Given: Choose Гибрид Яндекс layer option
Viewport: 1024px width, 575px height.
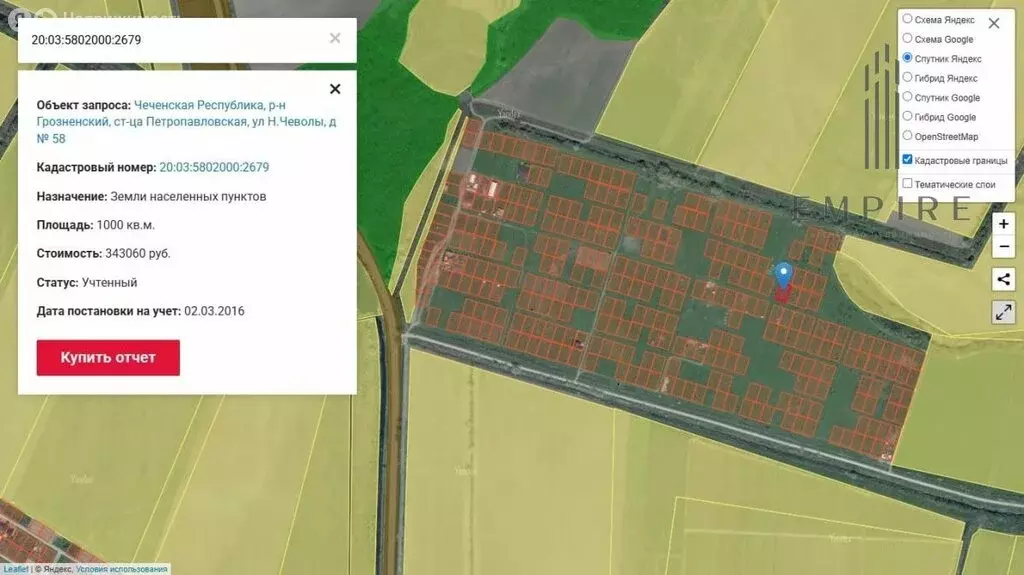Looking at the screenshot, I should point(907,77).
